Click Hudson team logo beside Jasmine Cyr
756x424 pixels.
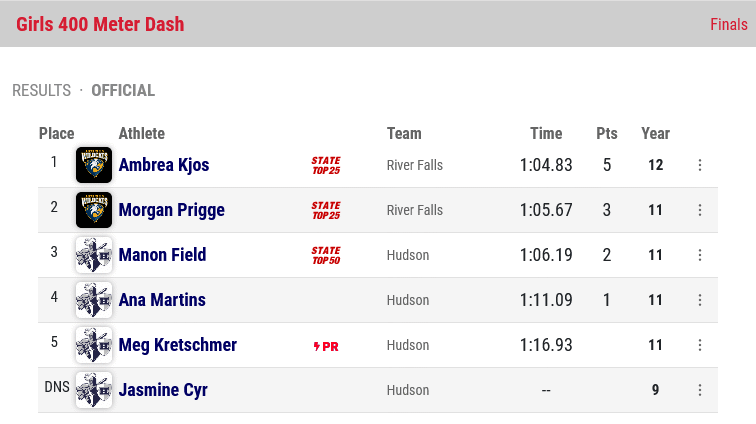(94, 390)
